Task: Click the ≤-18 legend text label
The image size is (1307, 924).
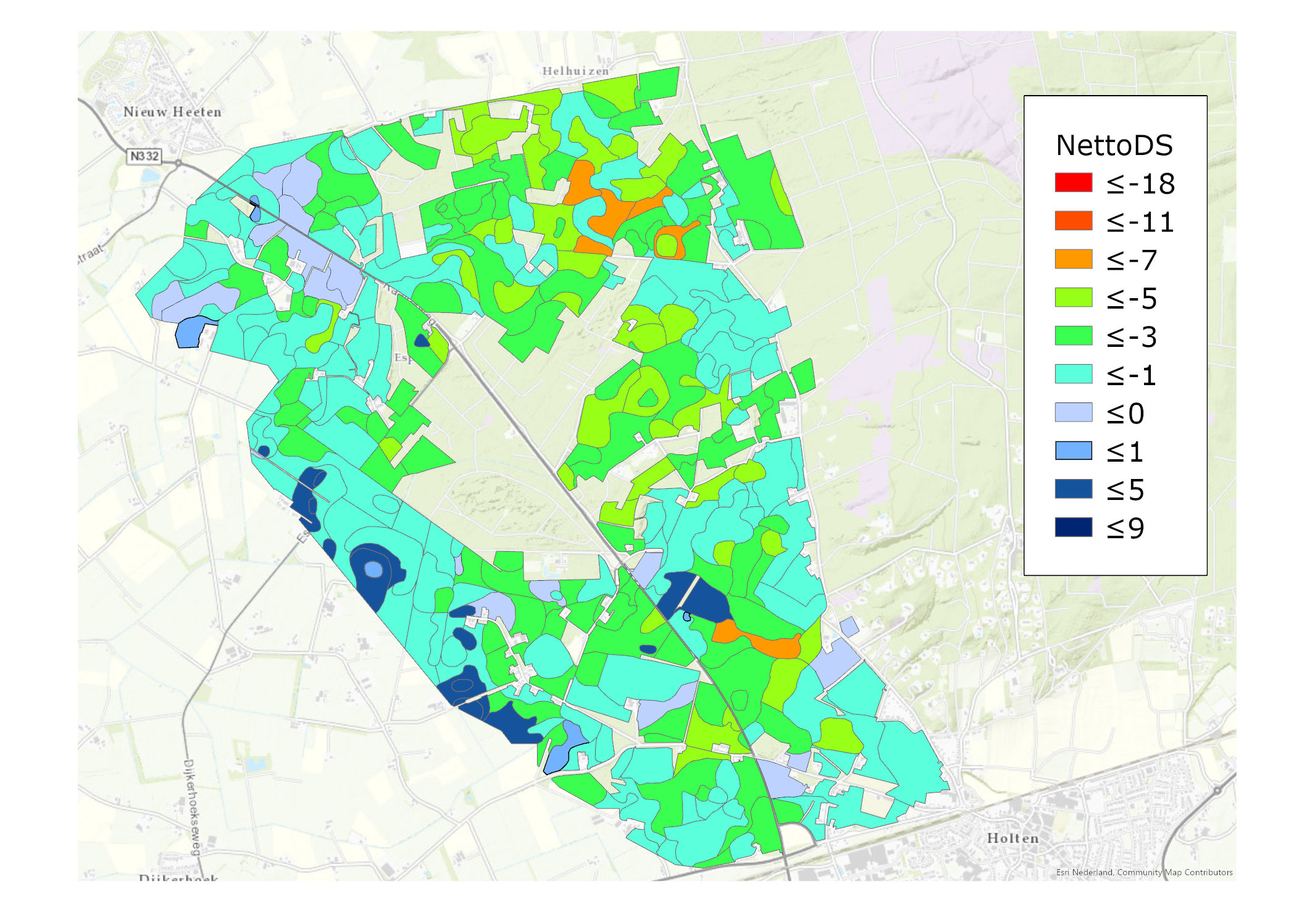Action: click(x=1140, y=184)
